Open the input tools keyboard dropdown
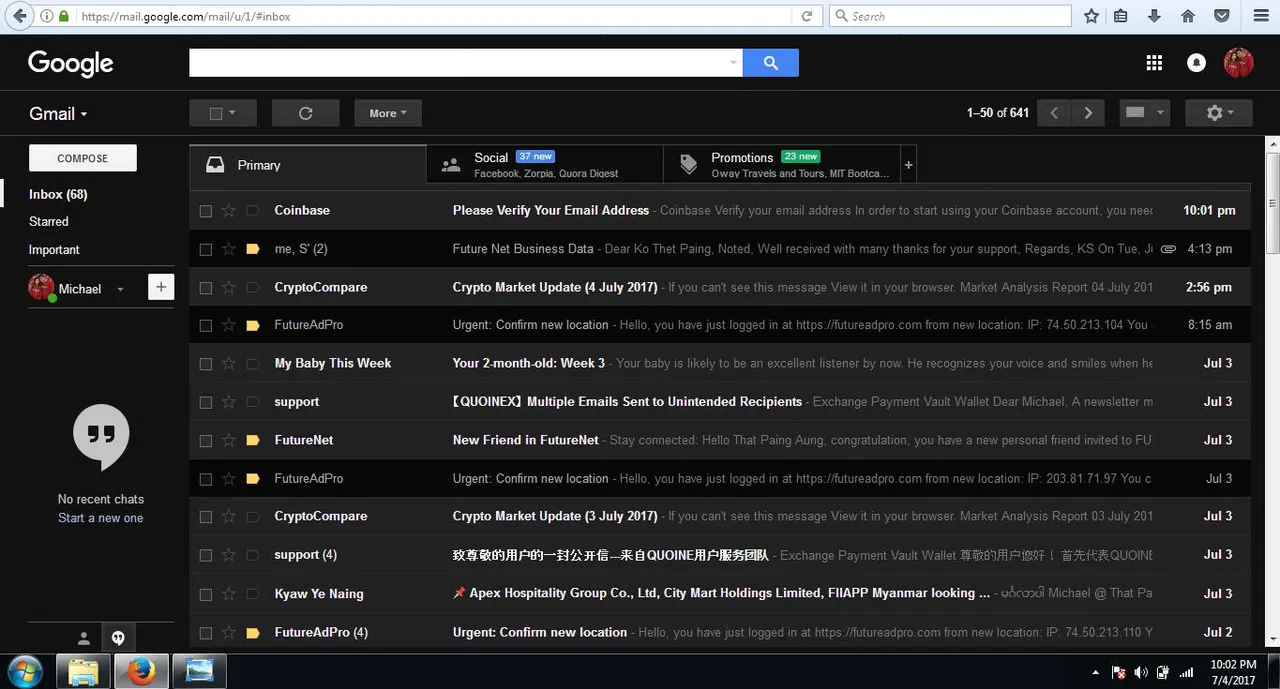1280x689 pixels. 1143,113
